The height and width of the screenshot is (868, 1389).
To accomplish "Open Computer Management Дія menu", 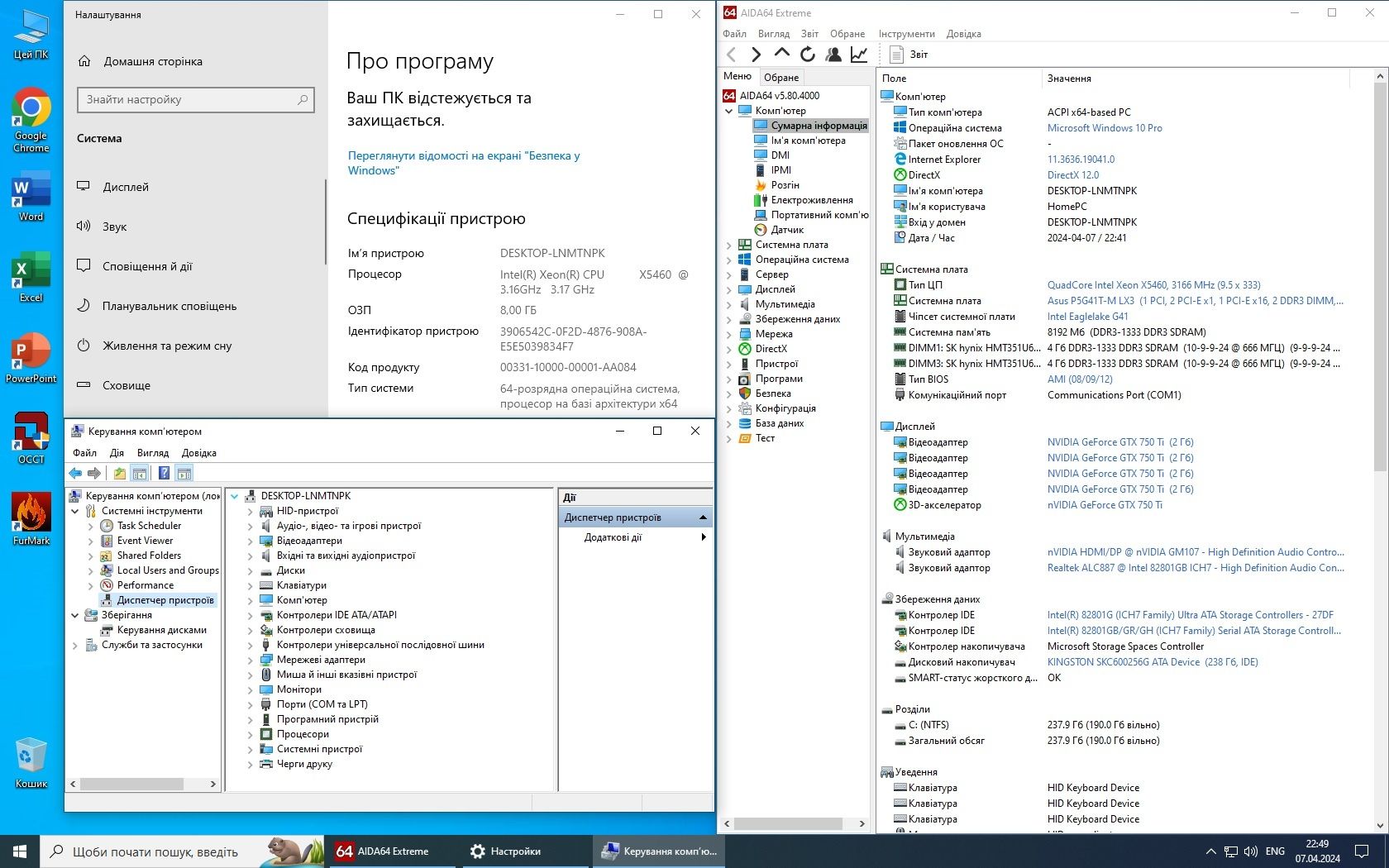I will click(x=117, y=453).
